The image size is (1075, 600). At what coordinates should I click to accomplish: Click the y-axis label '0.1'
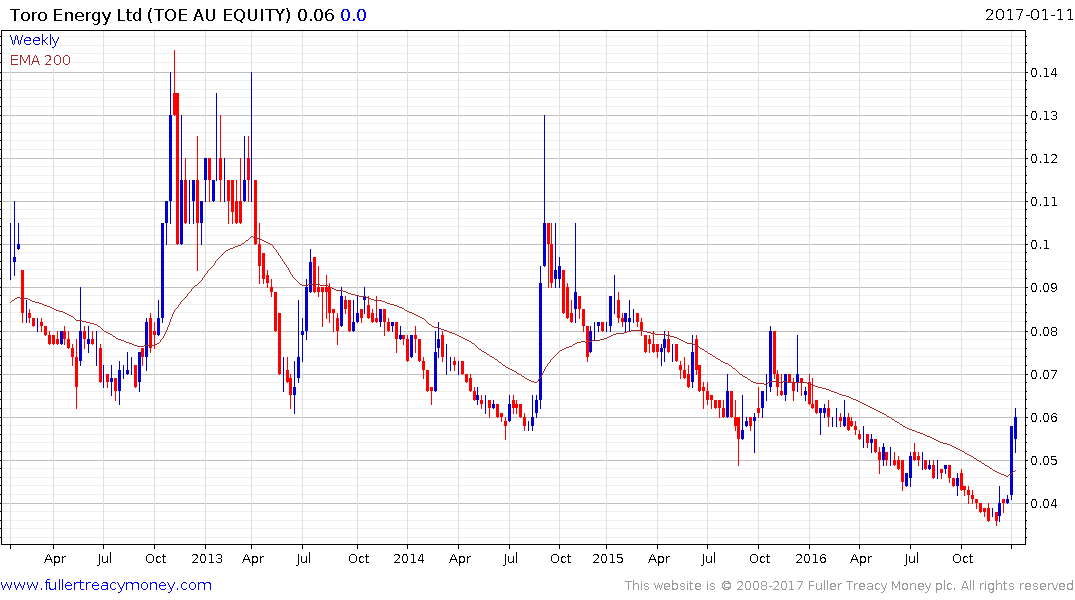click(1040, 245)
